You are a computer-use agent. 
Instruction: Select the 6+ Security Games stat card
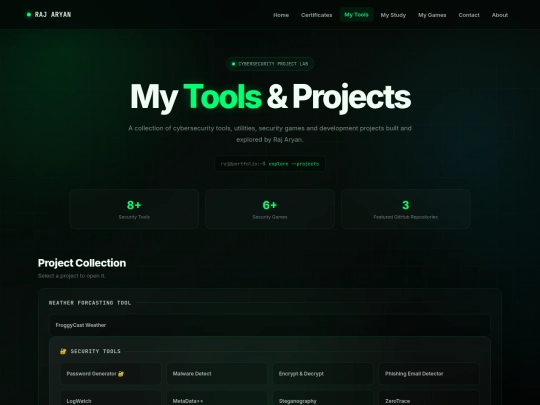coord(270,209)
